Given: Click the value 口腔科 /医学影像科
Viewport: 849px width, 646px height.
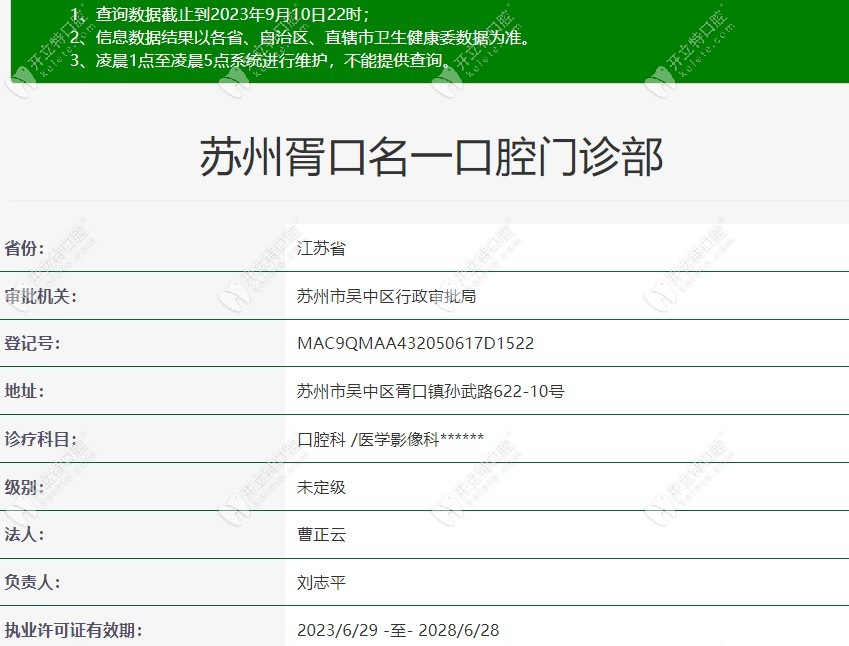Looking at the screenshot, I should (390, 439).
